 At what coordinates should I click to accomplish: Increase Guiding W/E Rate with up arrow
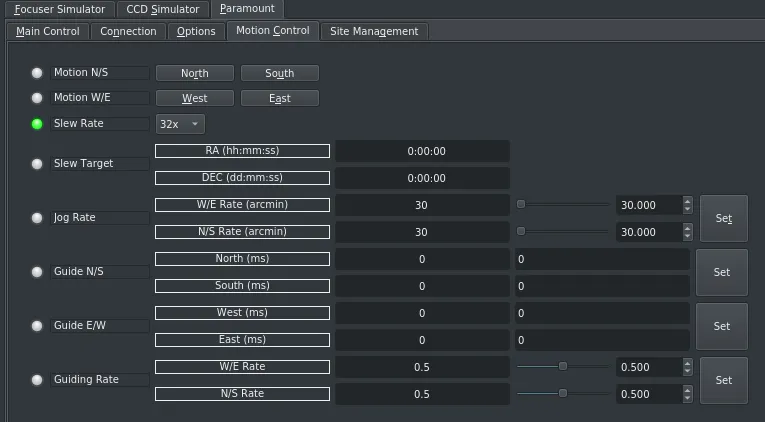(x=687, y=362)
